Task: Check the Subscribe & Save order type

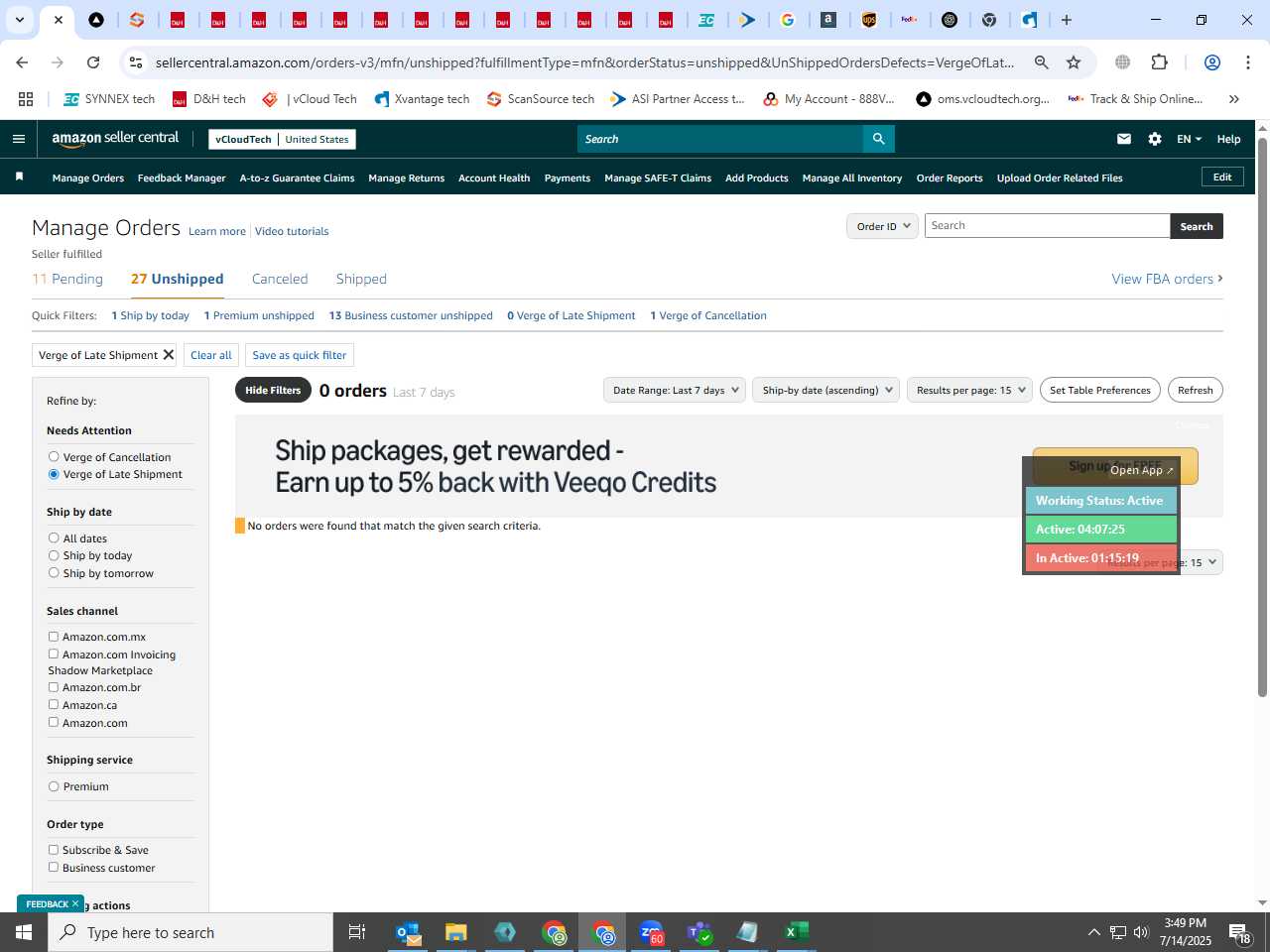Action: [x=54, y=850]
